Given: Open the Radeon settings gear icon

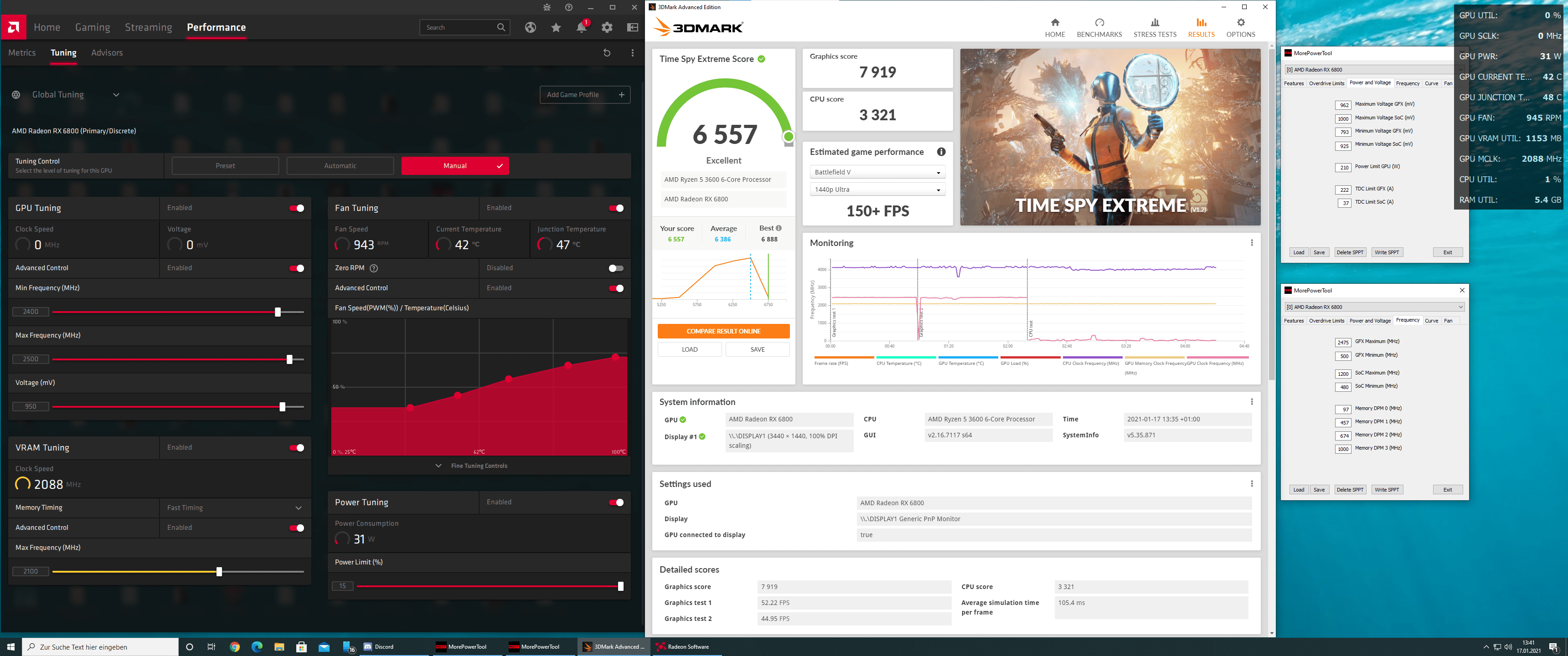Looking at the screenshot, I should click(x=607, y=27).
